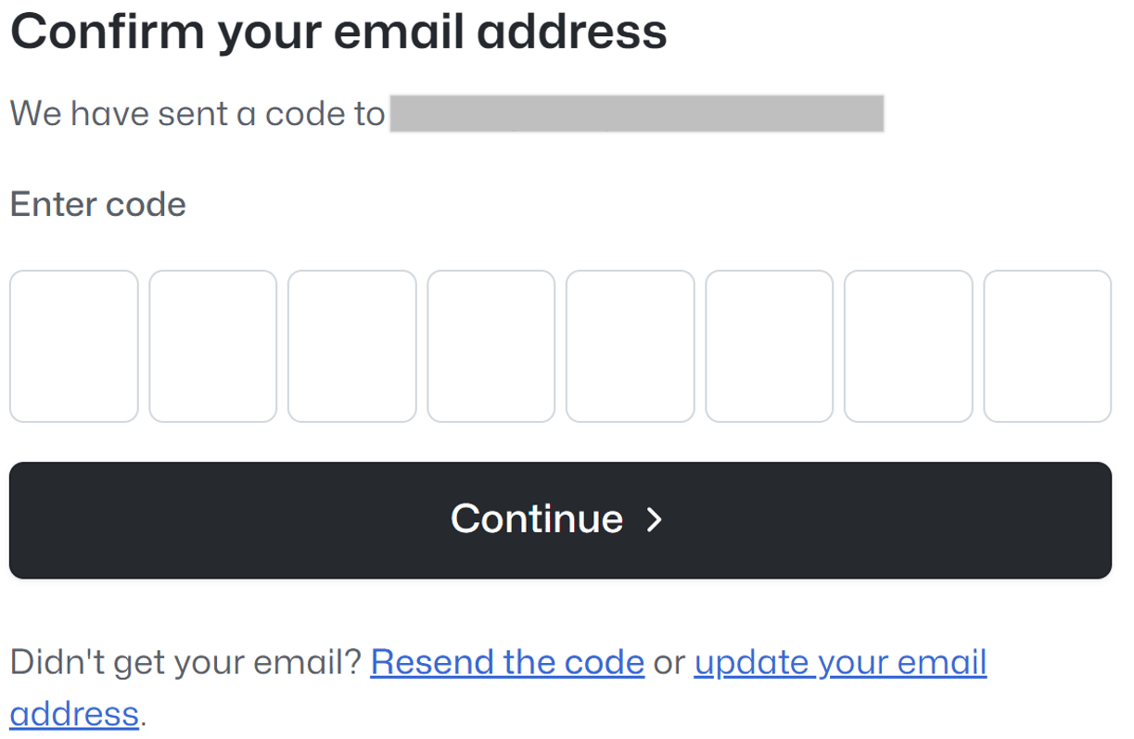Click the second code entry box

click(212, 346)
